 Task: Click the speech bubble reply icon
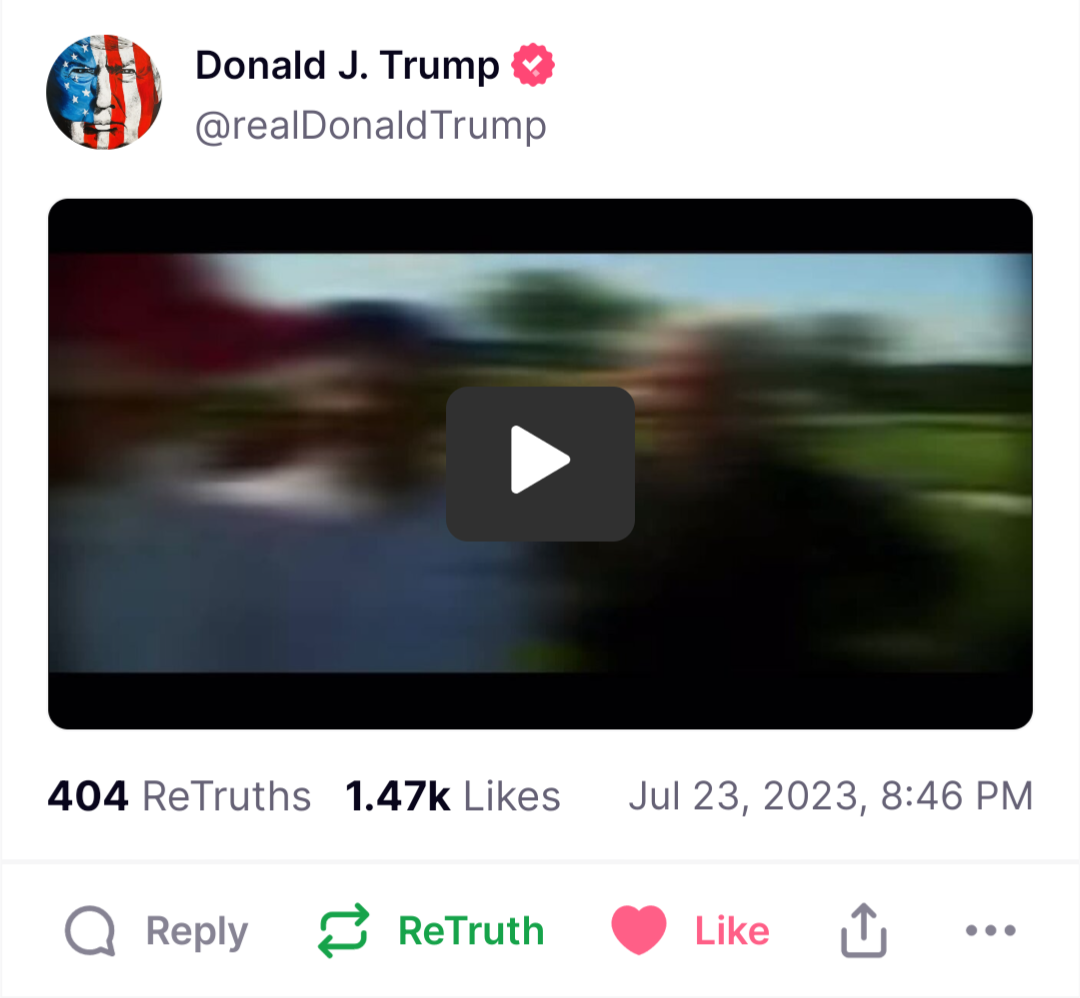tap(90, 931)
